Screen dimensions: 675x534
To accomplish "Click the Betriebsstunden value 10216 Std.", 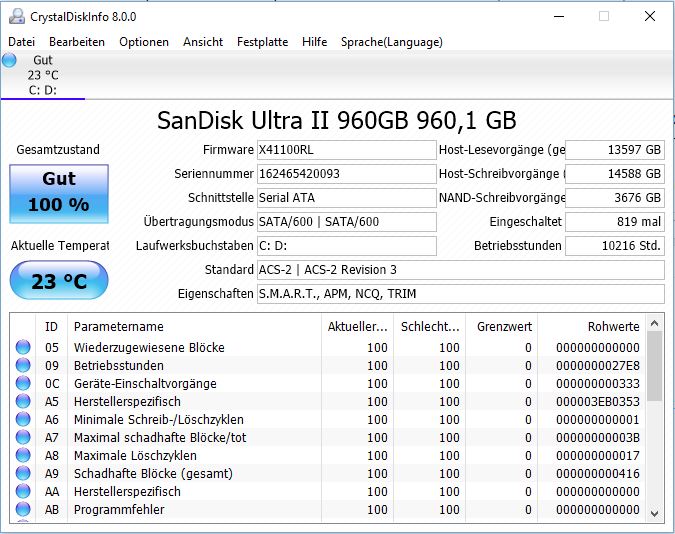I will pos(615,246).
